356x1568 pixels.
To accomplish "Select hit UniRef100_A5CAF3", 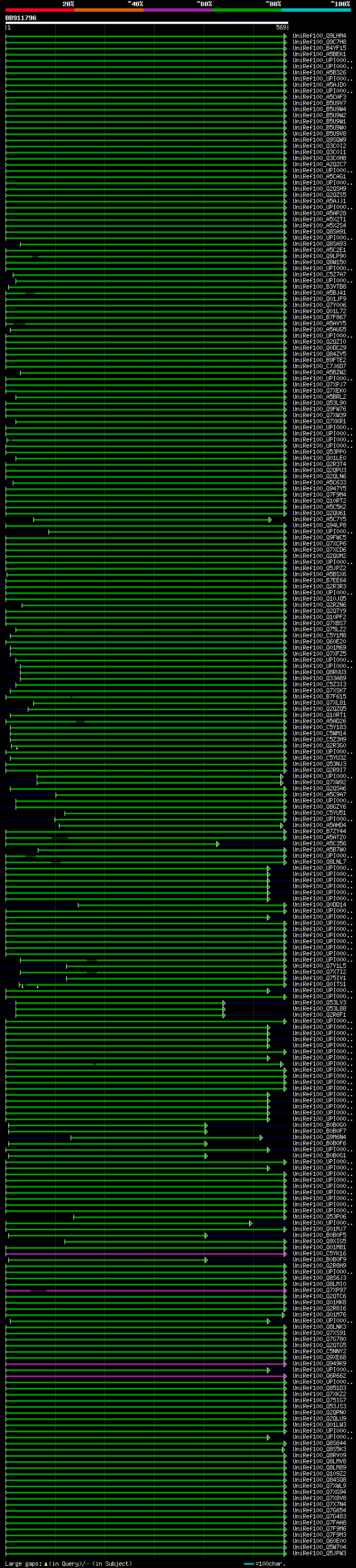I will coord(319,97).
